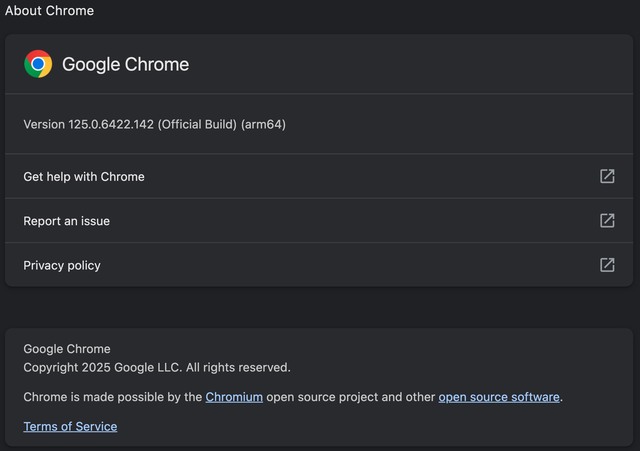
Task: Open the open source software link
Action: (499, 397)
